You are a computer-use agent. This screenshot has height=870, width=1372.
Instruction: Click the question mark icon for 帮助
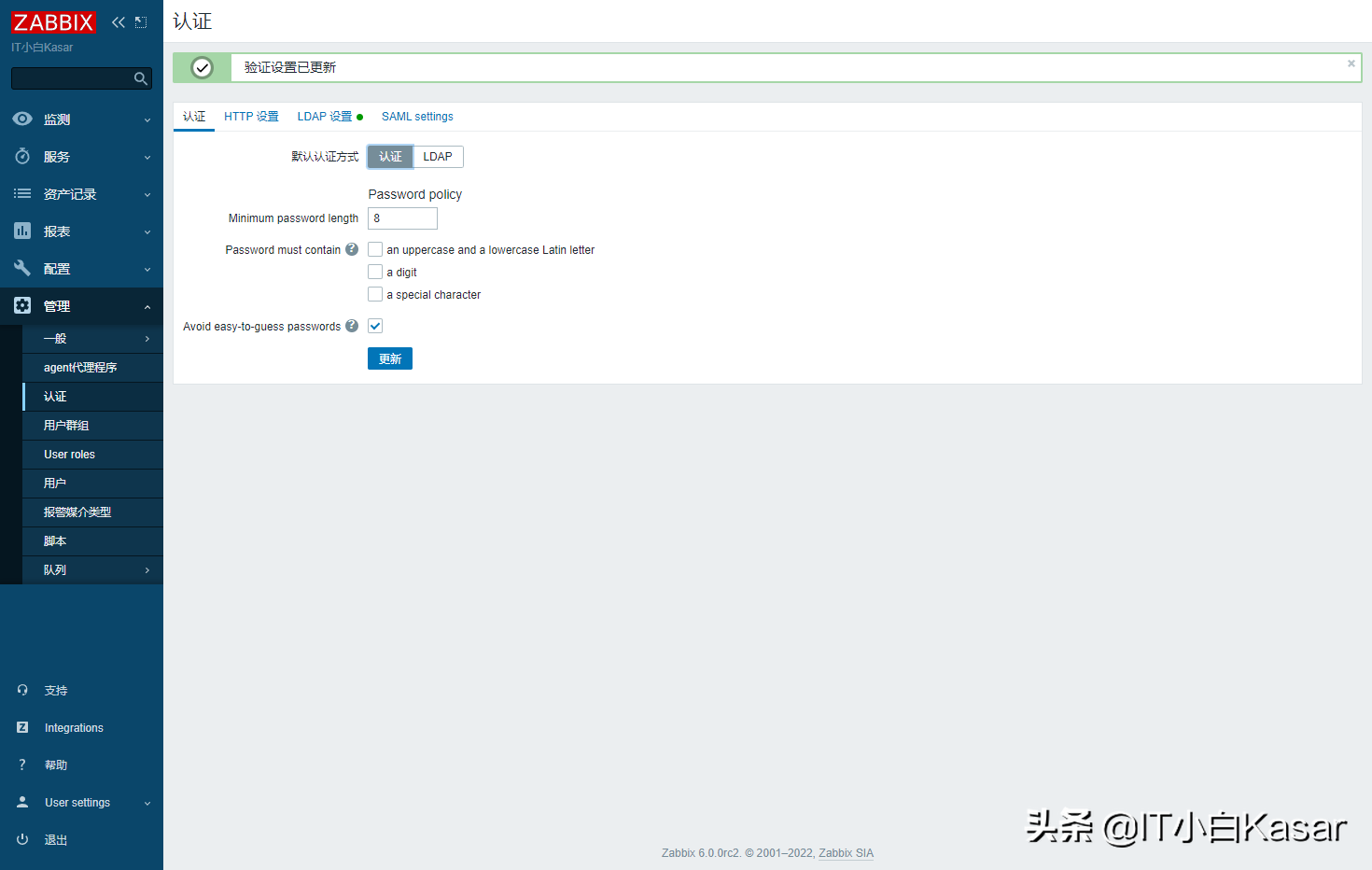click(x=22, y=765)
